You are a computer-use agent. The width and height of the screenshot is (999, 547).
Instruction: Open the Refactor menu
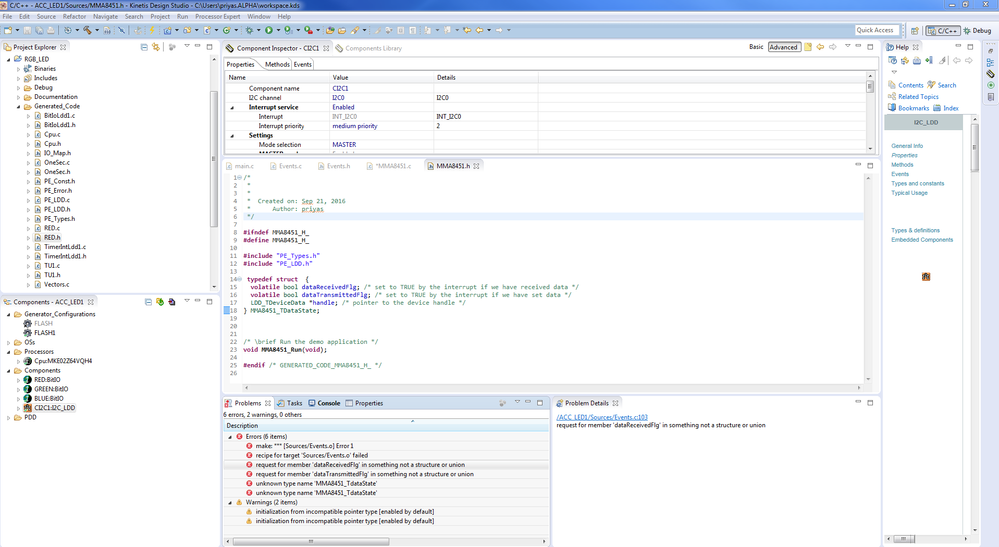click(74, 17)
